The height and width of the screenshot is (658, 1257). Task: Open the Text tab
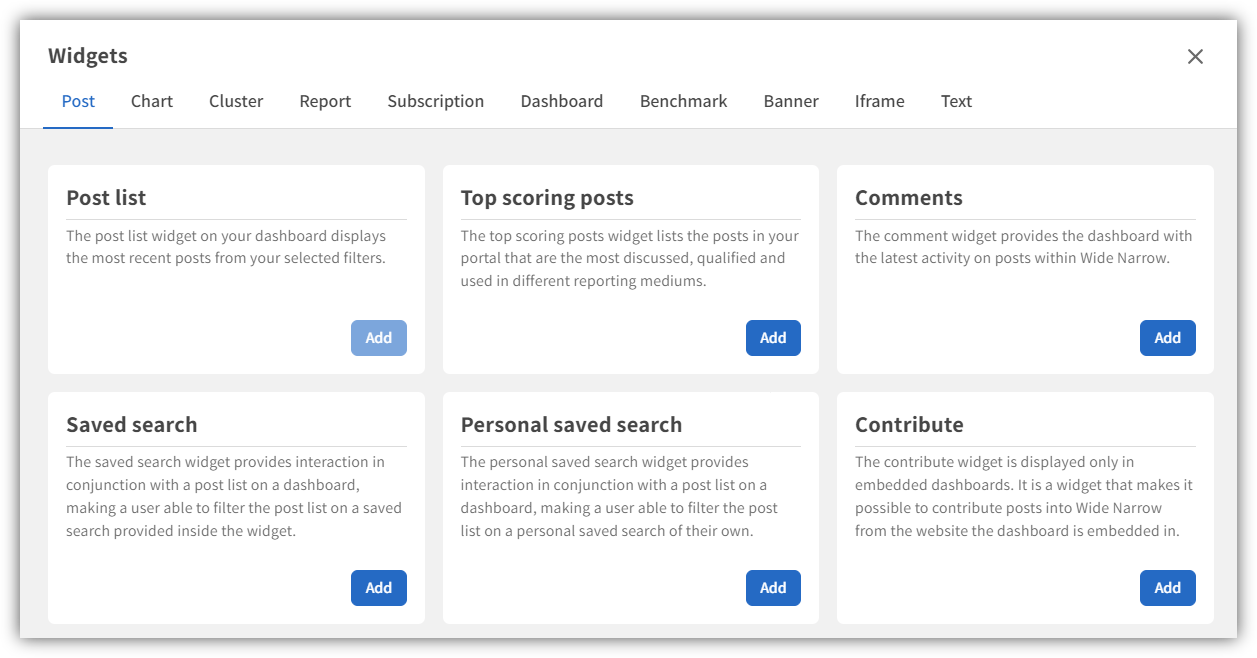(956, 101)
